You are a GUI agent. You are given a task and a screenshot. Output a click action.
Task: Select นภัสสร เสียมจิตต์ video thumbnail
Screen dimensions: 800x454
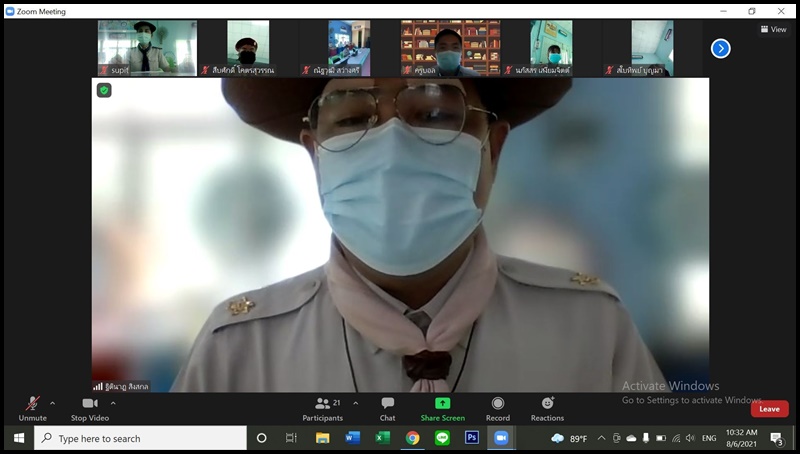(552, 48)
